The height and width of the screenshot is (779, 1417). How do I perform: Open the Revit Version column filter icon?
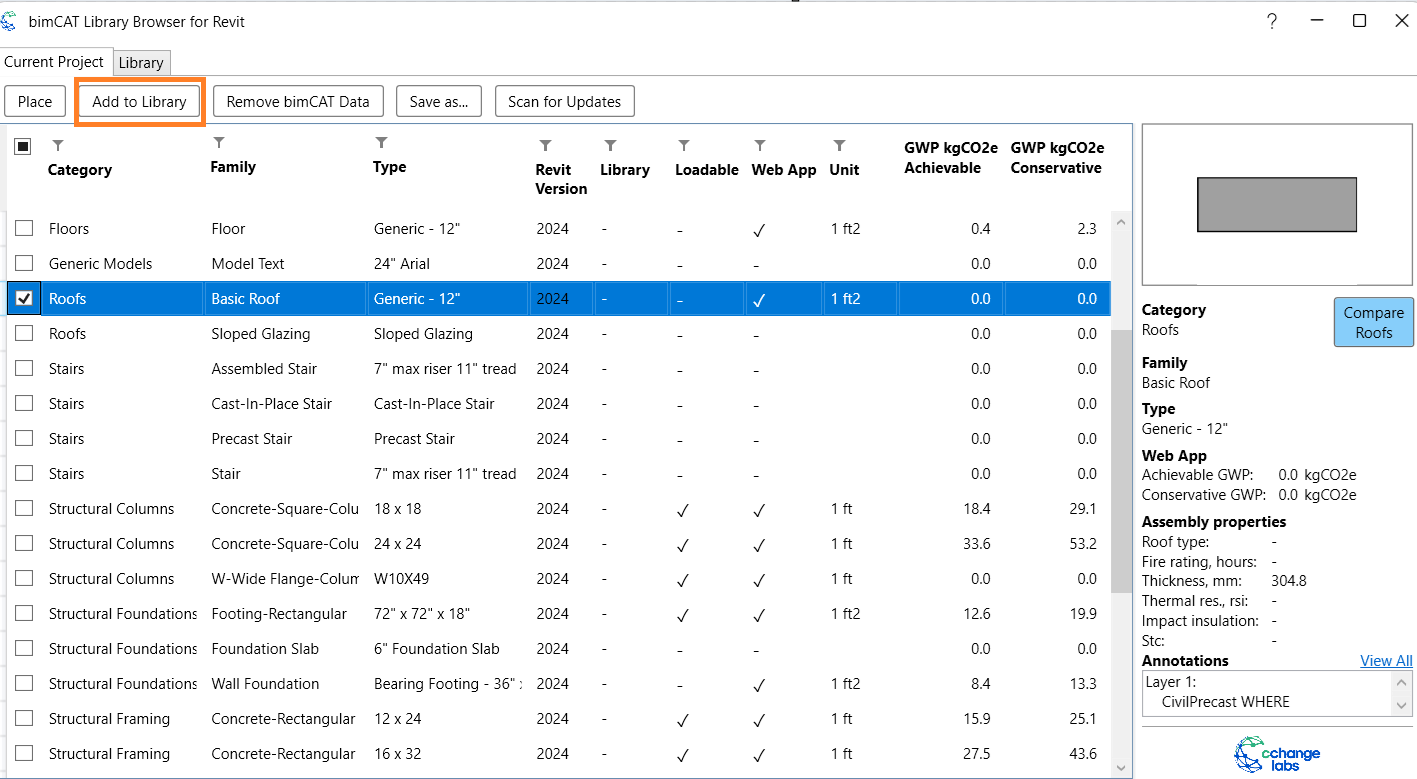545,146
